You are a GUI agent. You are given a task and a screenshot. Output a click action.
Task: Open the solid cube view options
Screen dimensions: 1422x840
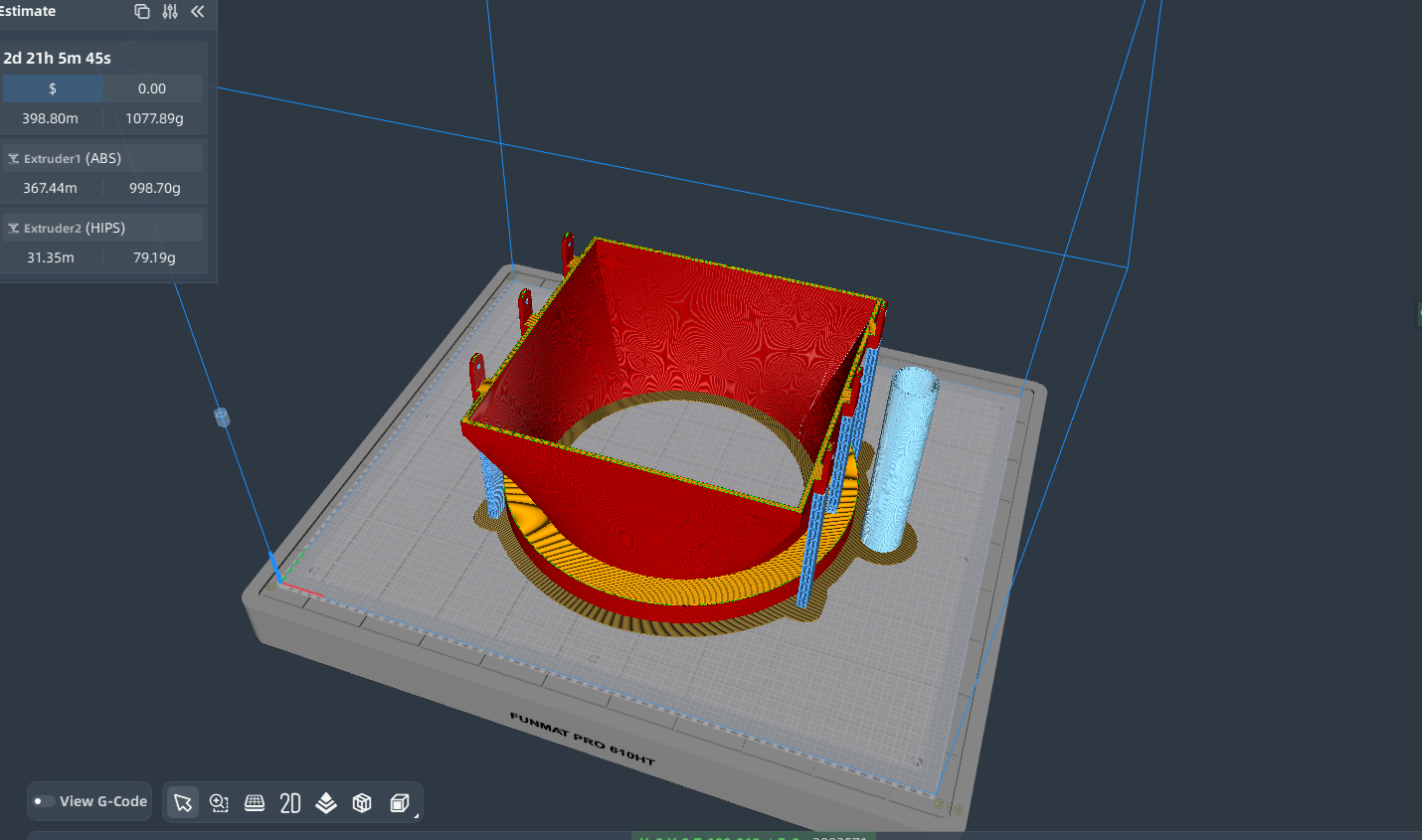(400, 802)
